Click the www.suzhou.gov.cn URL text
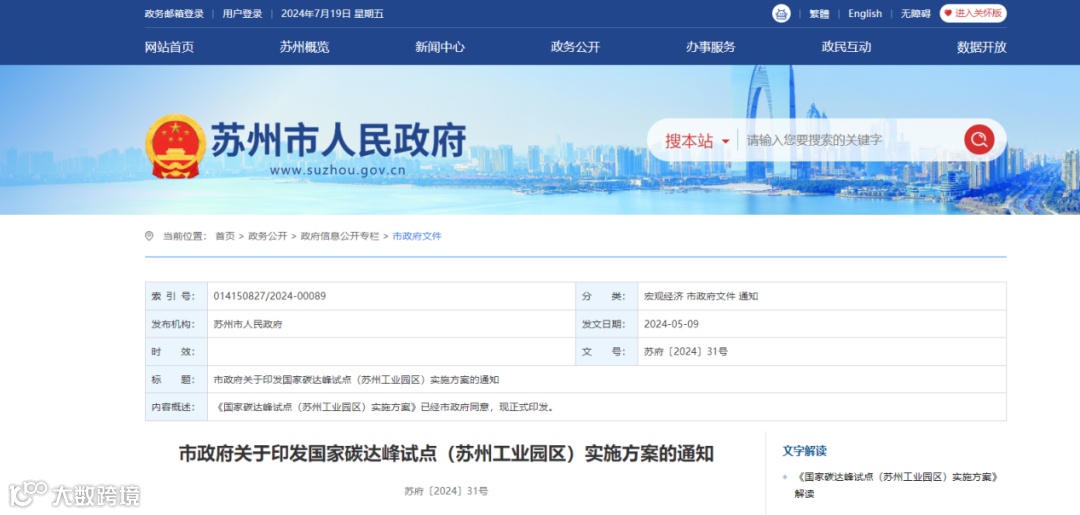This screenshot has width=1080, height=515. tap(337, 171)
